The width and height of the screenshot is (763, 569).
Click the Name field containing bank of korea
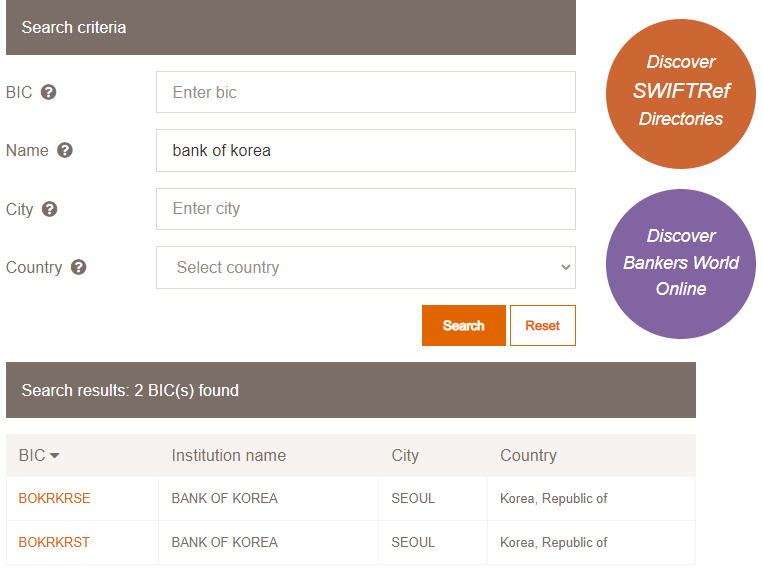click(365, 150)
